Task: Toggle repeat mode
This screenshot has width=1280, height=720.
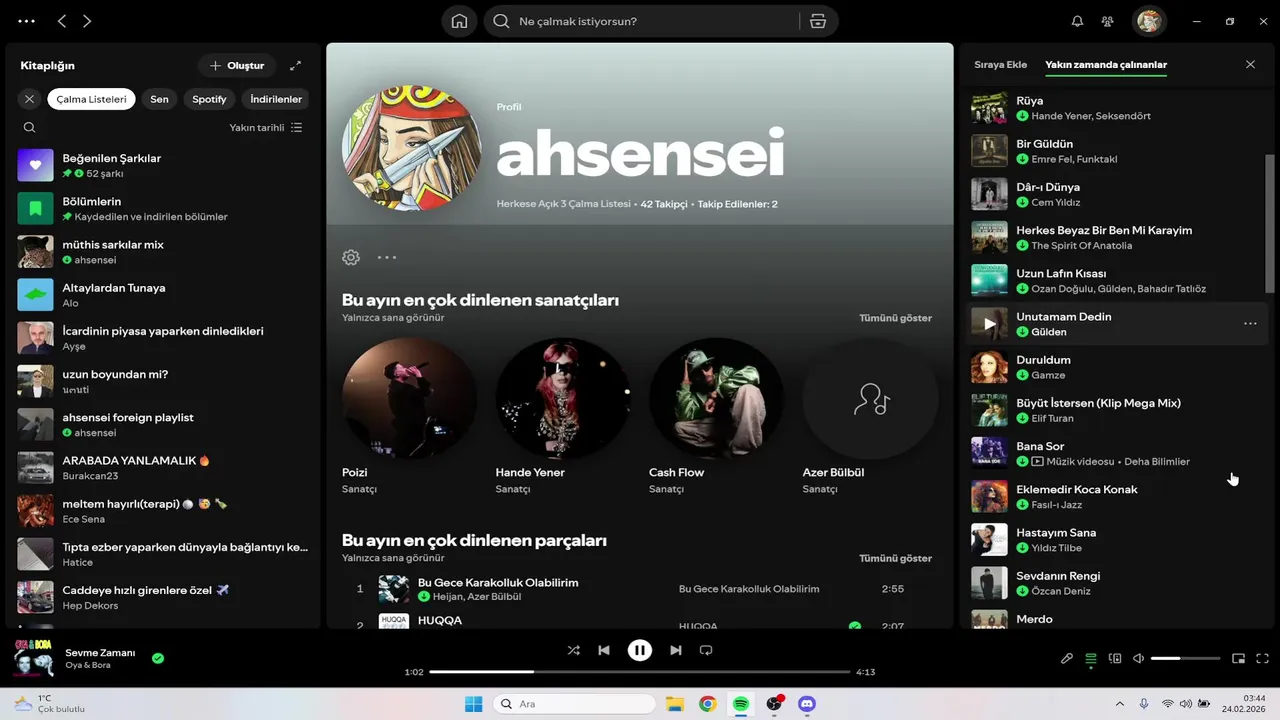Action: pyautogui.click(x=706, y=650)
